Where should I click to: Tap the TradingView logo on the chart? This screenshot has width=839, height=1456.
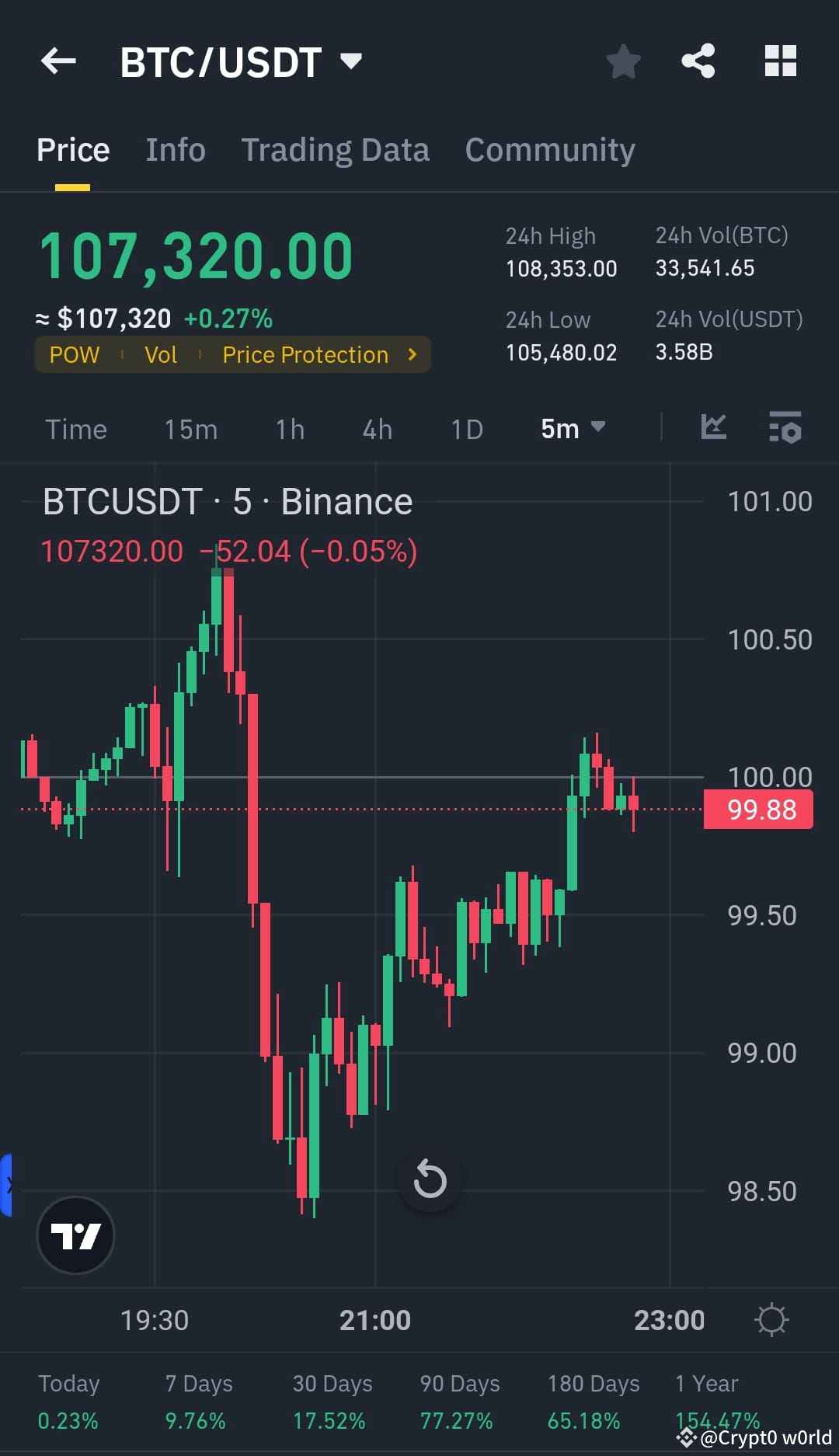(75, 1235)
